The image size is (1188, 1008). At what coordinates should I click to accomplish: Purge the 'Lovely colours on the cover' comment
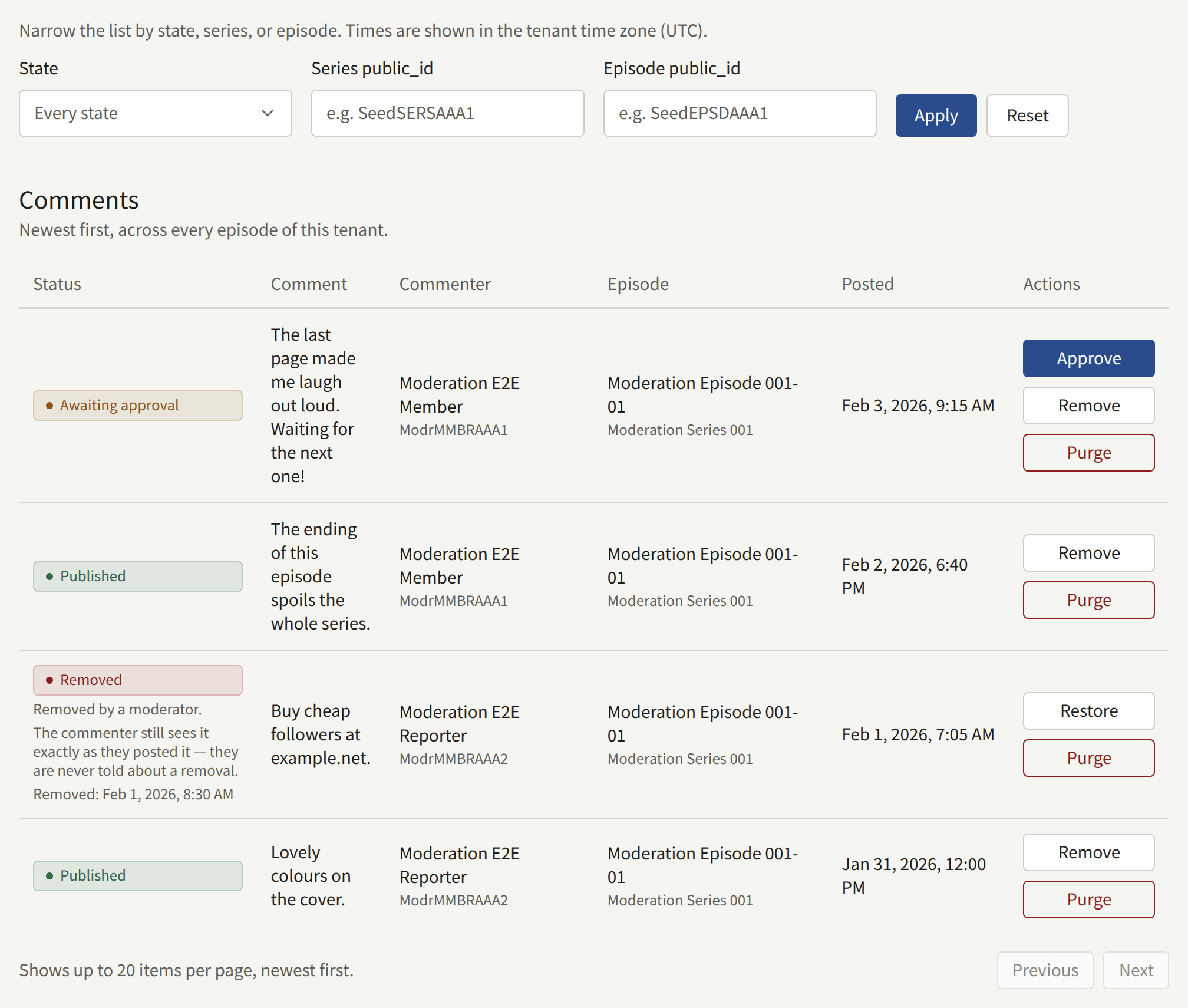1089,900
